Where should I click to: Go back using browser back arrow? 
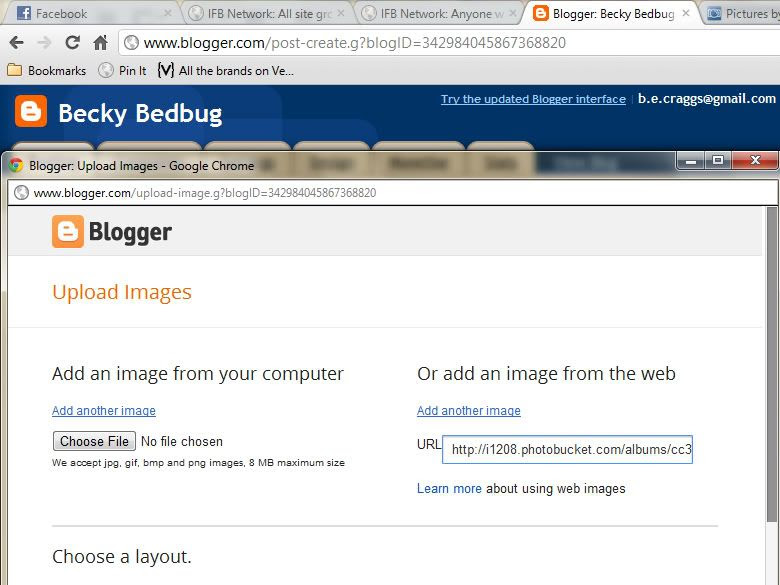click(x=16, y=43)
